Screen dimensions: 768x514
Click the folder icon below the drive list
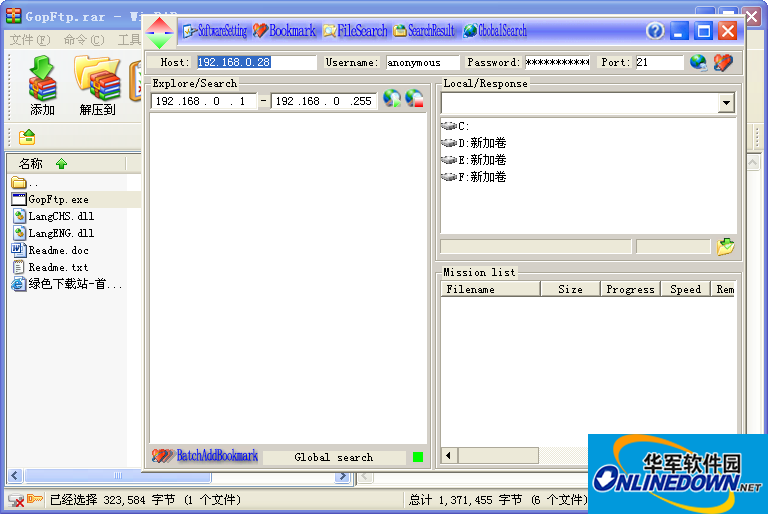pyautogui.click(x=725, y=246)
